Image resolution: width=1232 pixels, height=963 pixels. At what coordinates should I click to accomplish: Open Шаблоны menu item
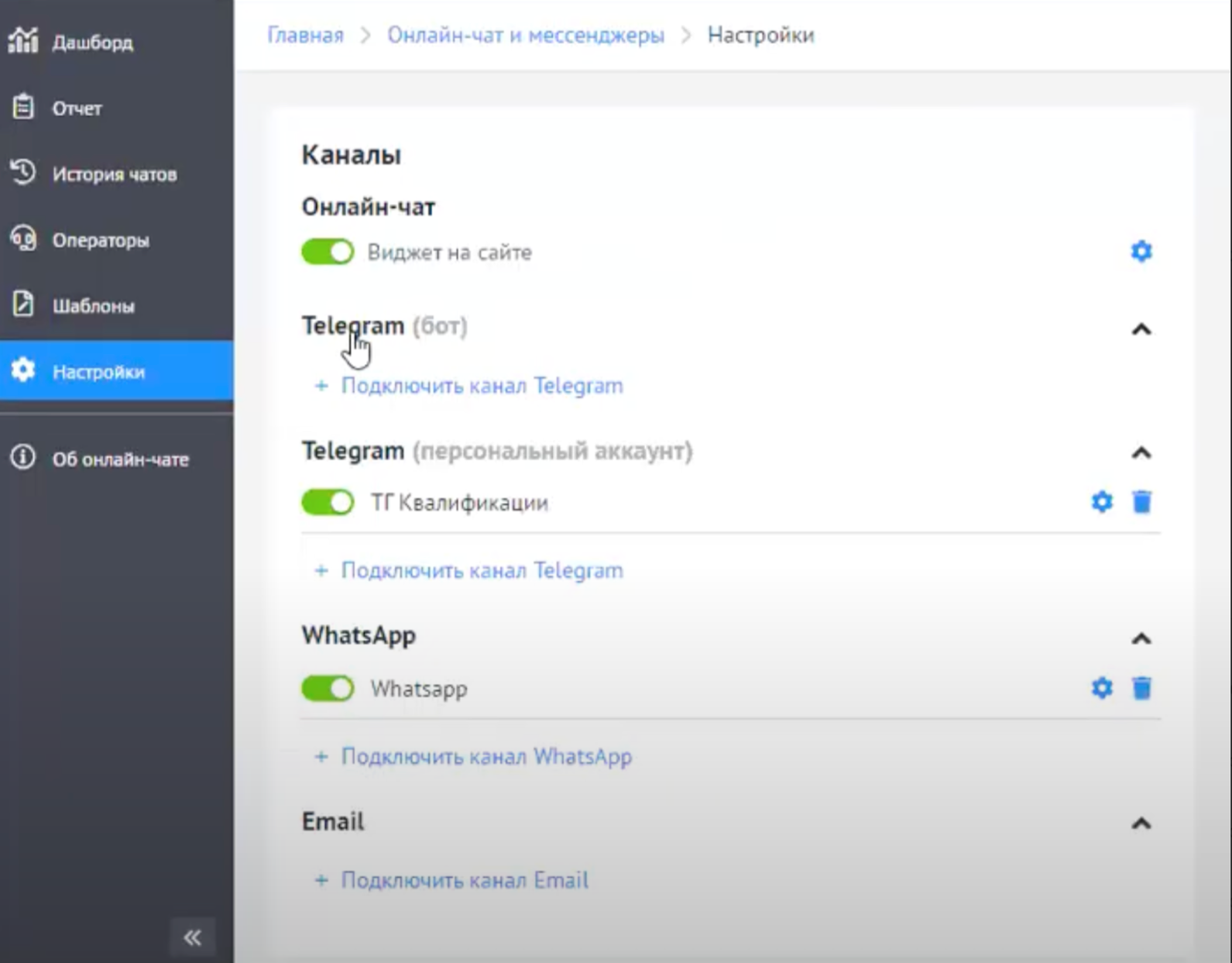[x=116, y=305]
